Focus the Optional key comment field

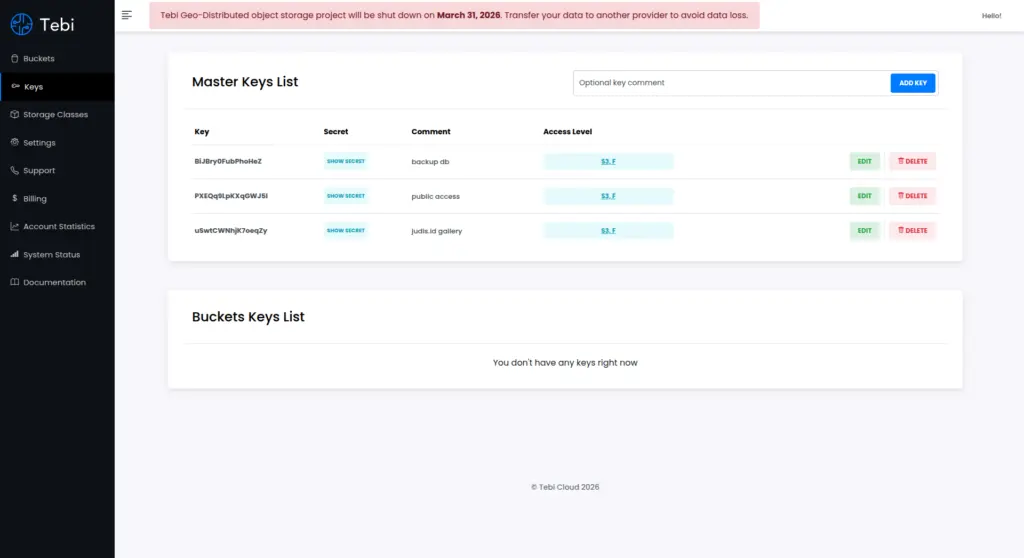(x=731, y=83)
